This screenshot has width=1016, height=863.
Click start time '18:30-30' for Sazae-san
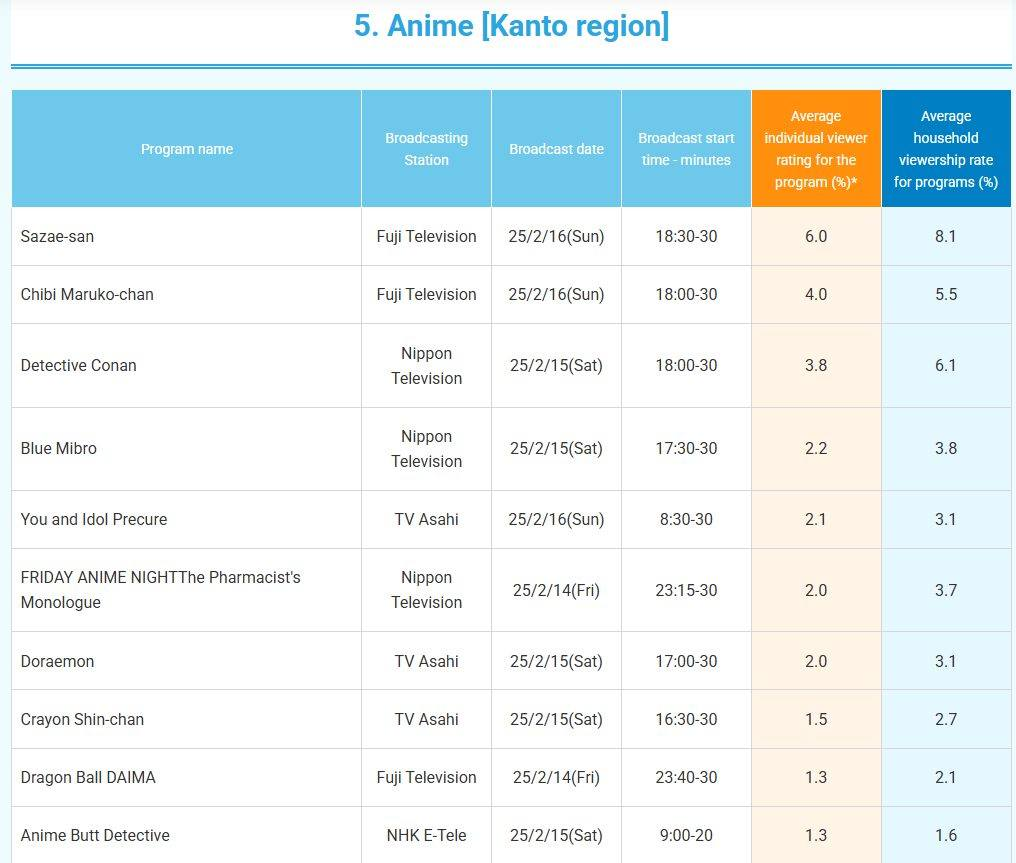pos(686,236)
